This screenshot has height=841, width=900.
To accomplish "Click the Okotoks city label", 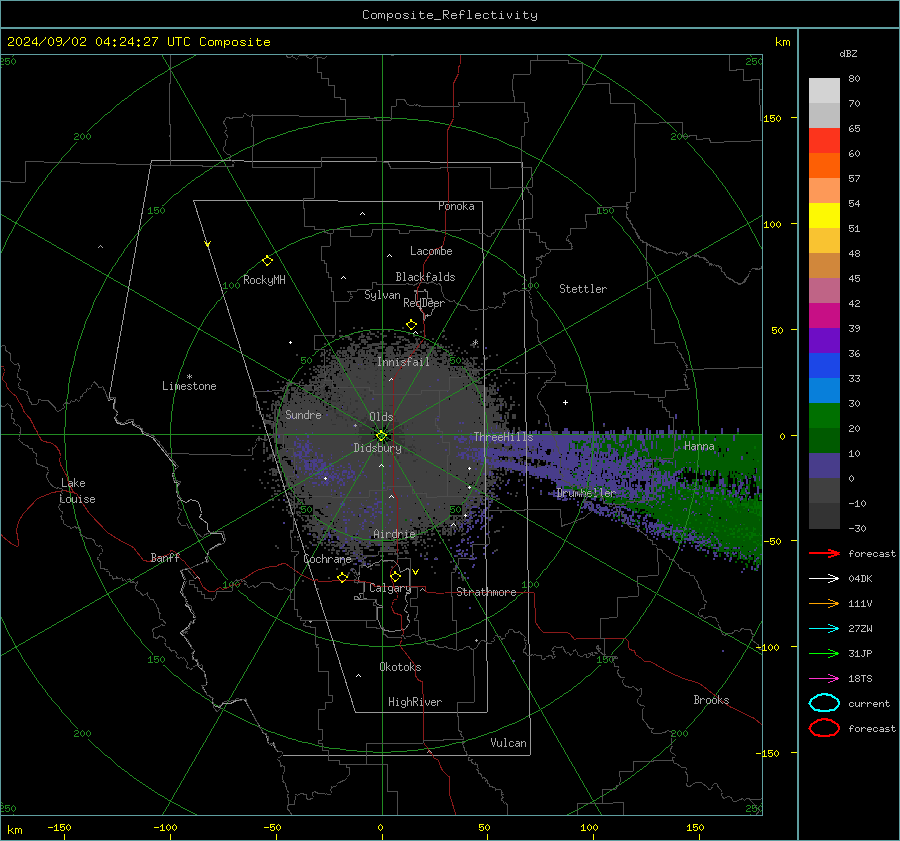I will [400, 668].
